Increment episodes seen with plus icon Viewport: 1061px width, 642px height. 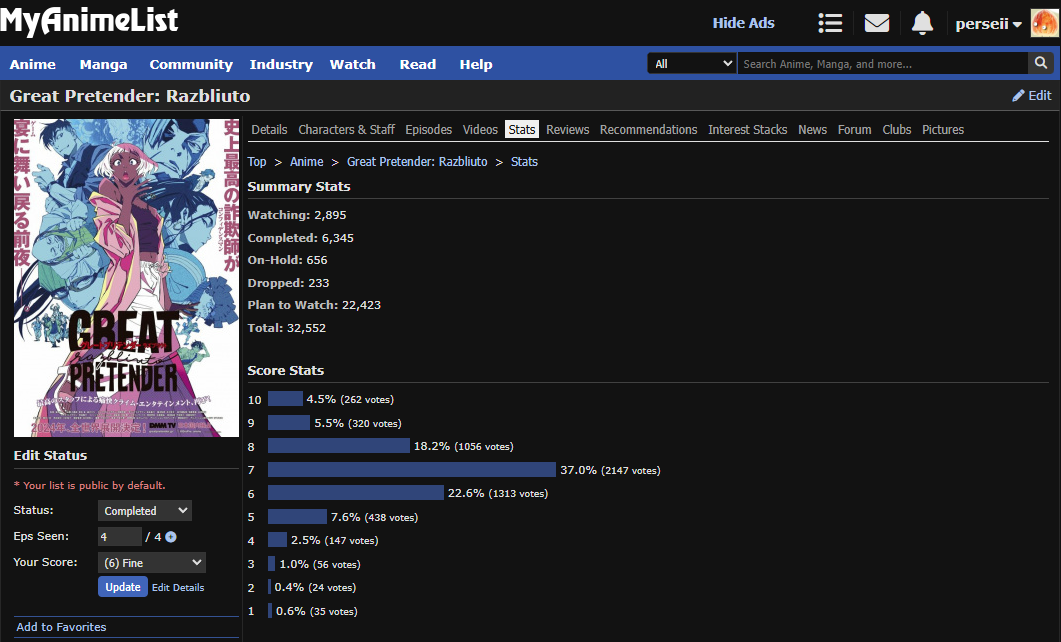(x=171, y=536)
